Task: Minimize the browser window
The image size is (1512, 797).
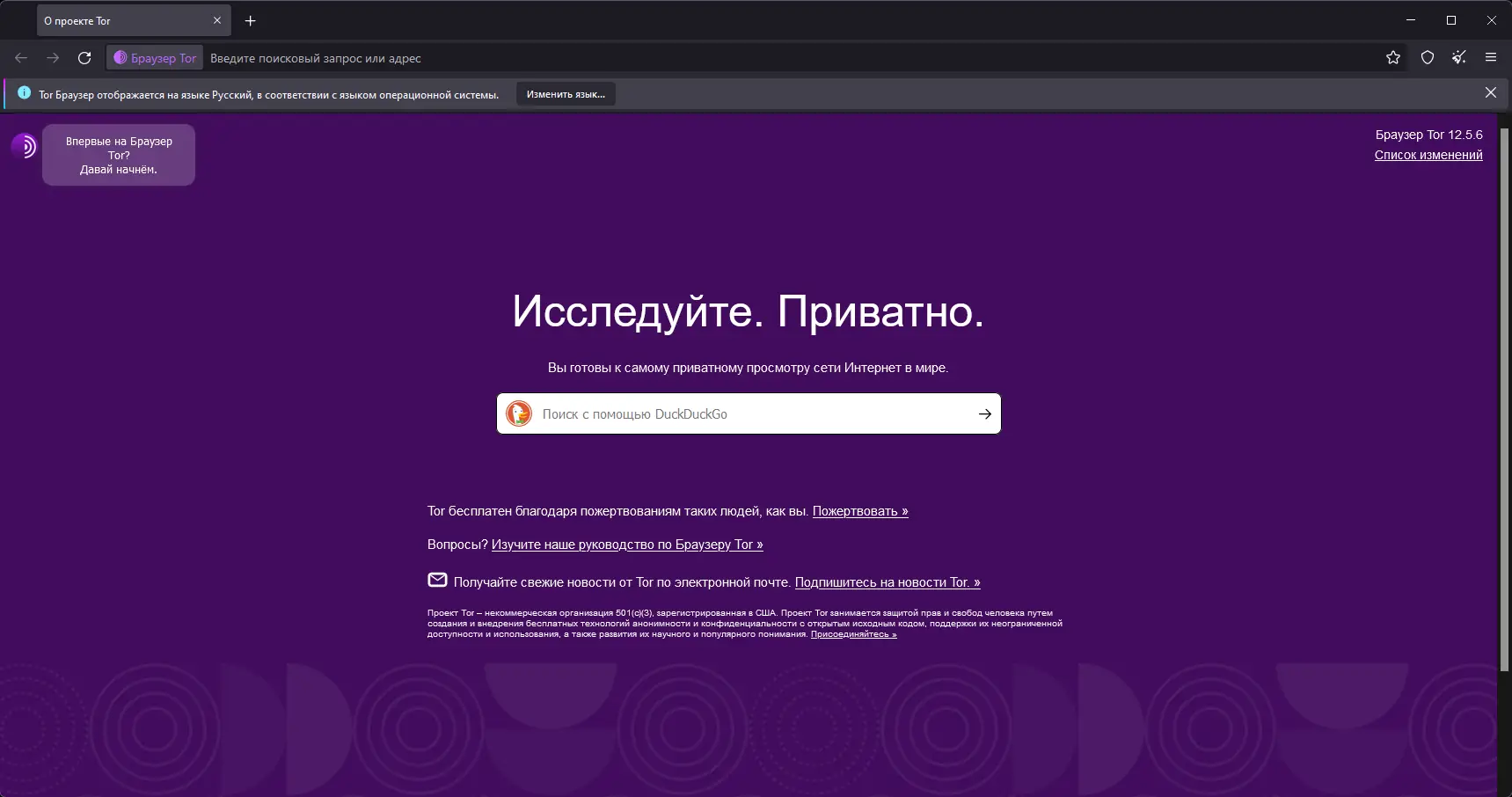Action: (x=1411, y=20)
